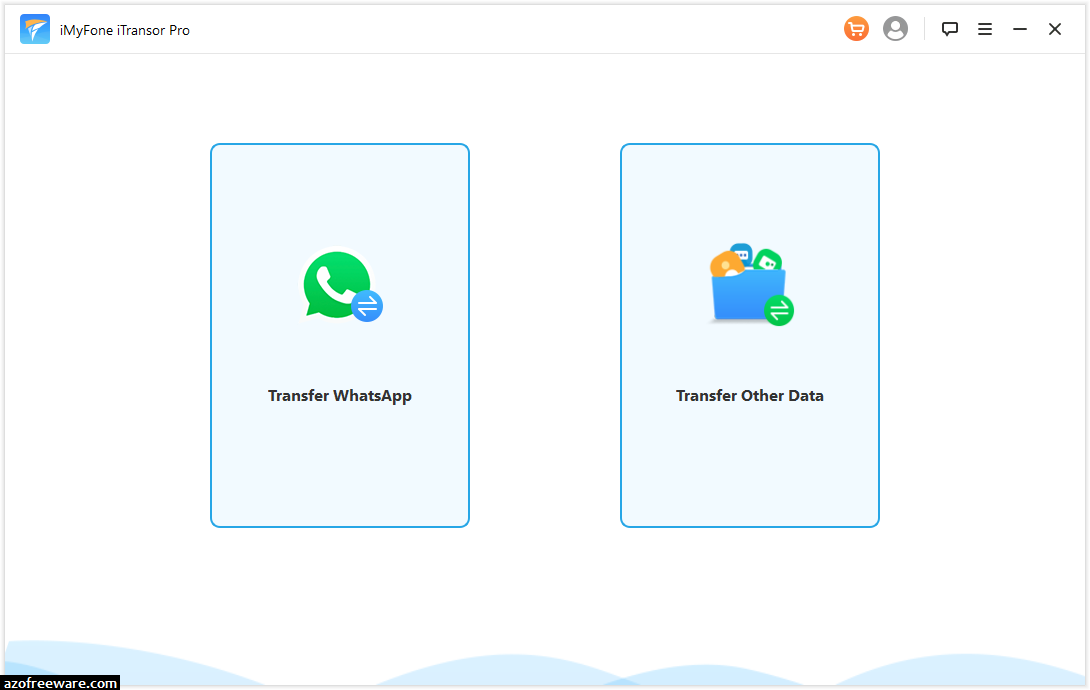Screen dimensions: 1090x690
Task: Open the orange shopping cart purchase icon
Action: 856,29
